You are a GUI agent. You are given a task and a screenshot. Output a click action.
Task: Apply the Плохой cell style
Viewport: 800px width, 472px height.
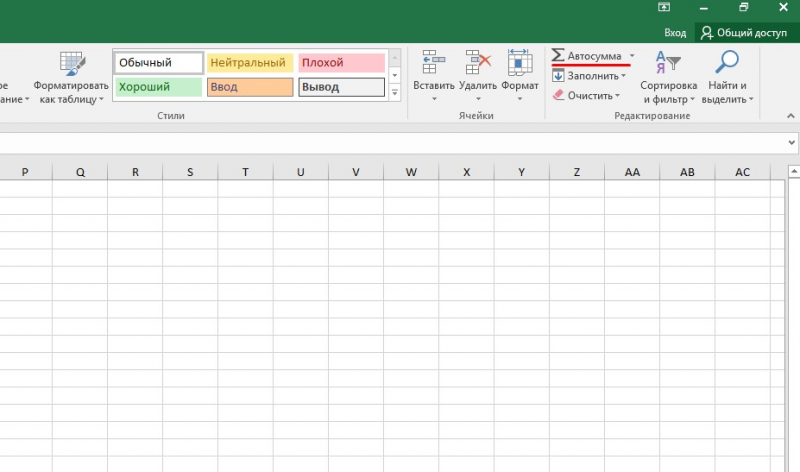(341, 63)
